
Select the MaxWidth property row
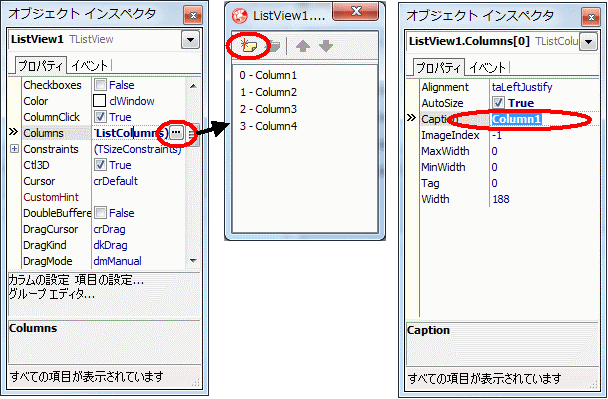point(509,151)
